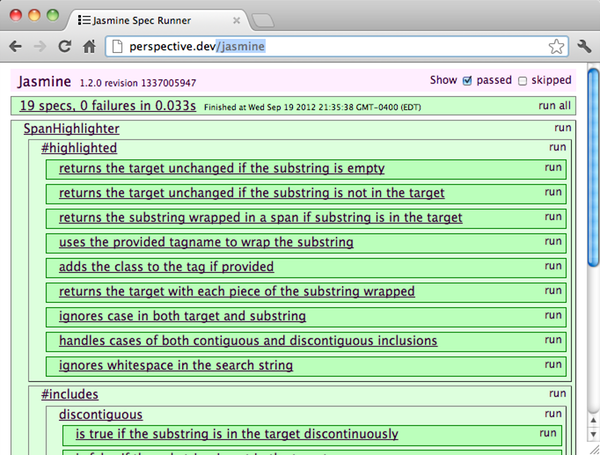Image resolution: width=600 pixels, height=455 pixels.
Task: Click the Jasmine title heading
Action: [44, 82]
